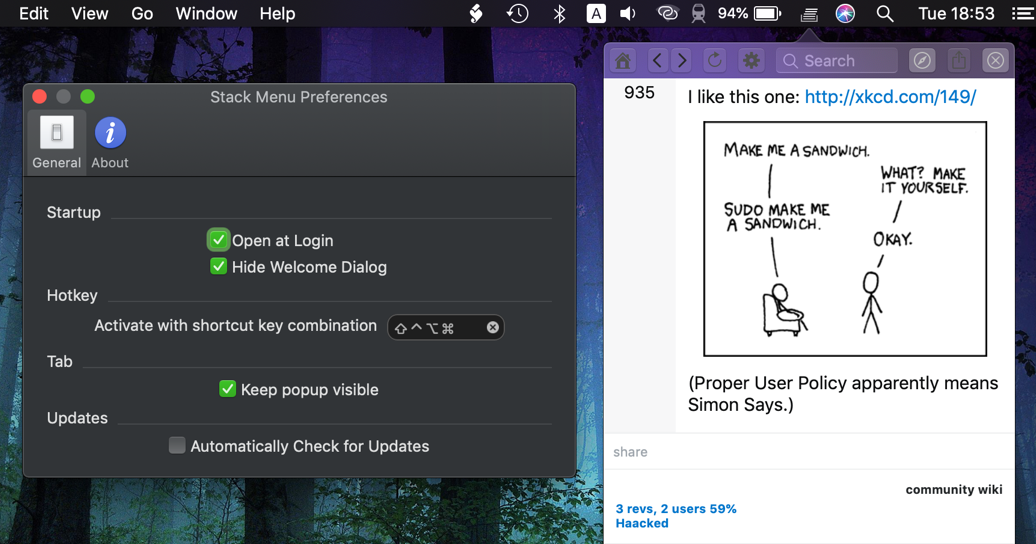The image size is (1036, 544).
Task: Open the 3 revs, 2 users 59% link
Action: (x=676, y=509)
